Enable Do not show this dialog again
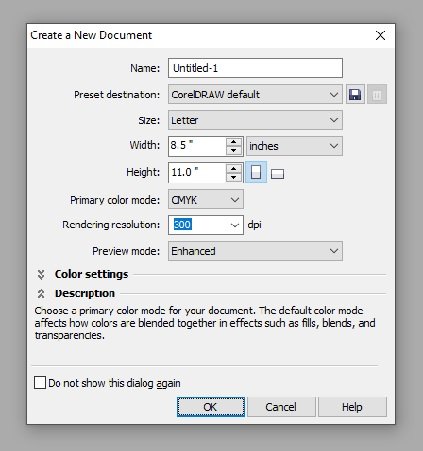Viewport: 423px width, 451px height. (40, 383)
